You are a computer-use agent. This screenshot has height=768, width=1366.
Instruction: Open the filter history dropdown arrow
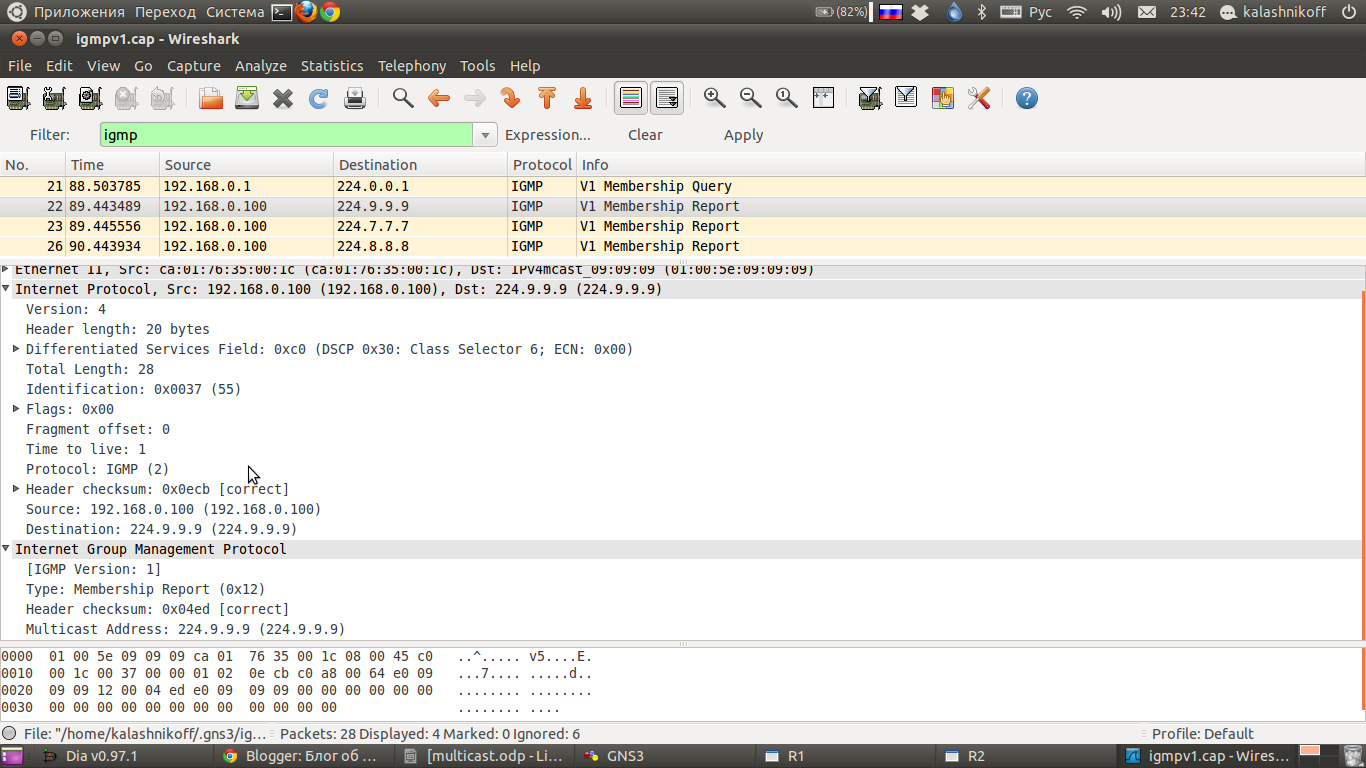point(485,135)
